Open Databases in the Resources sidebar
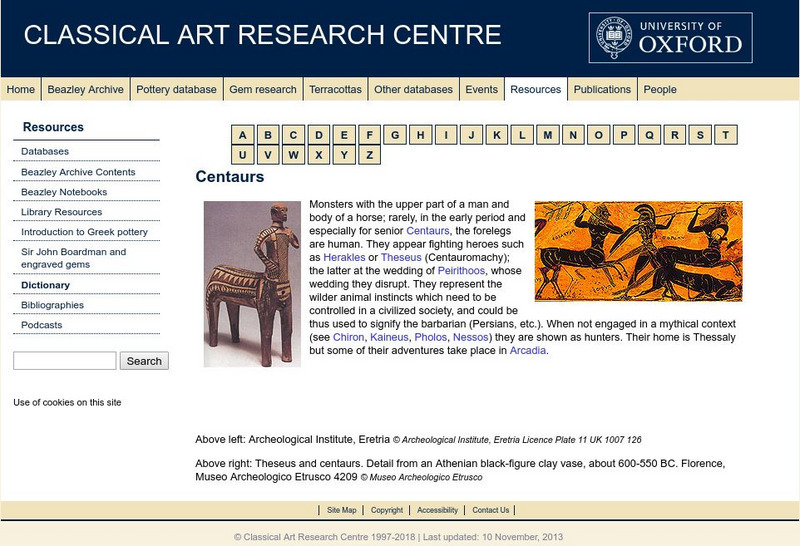The image size is (800, 546). 45,152
